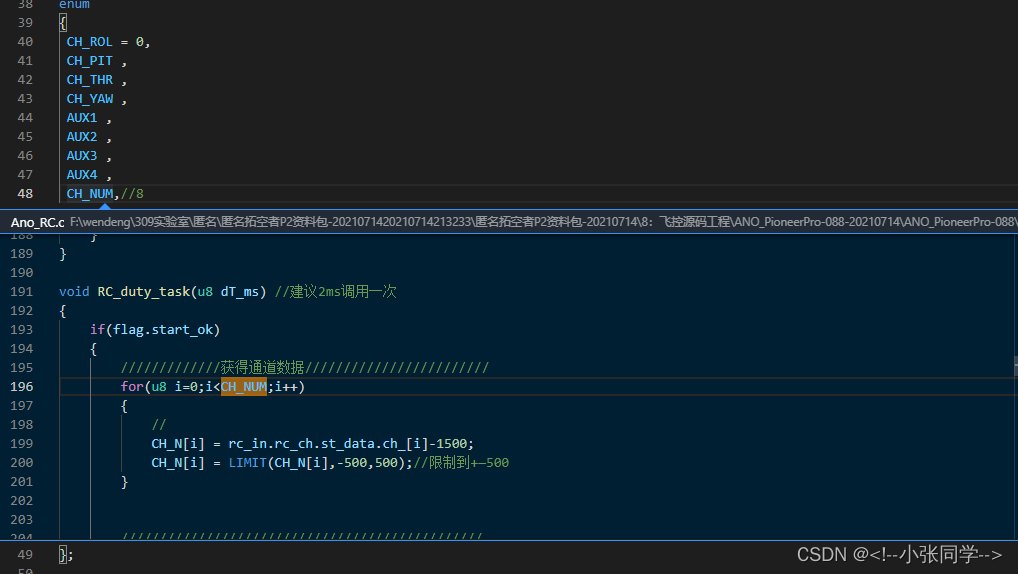Click CH_N[i] on line 199
Screen dimensions: 1018x574
(x=178, y=443)
